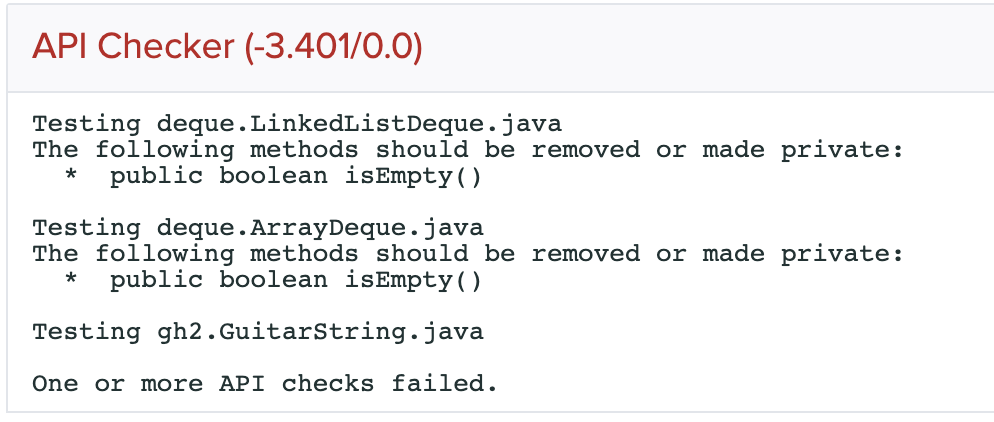The width and height of the screenshot is (994, 422).
Task: Click the Testing deque.LinkedListDeque.java line
Action: click(297, 125)
